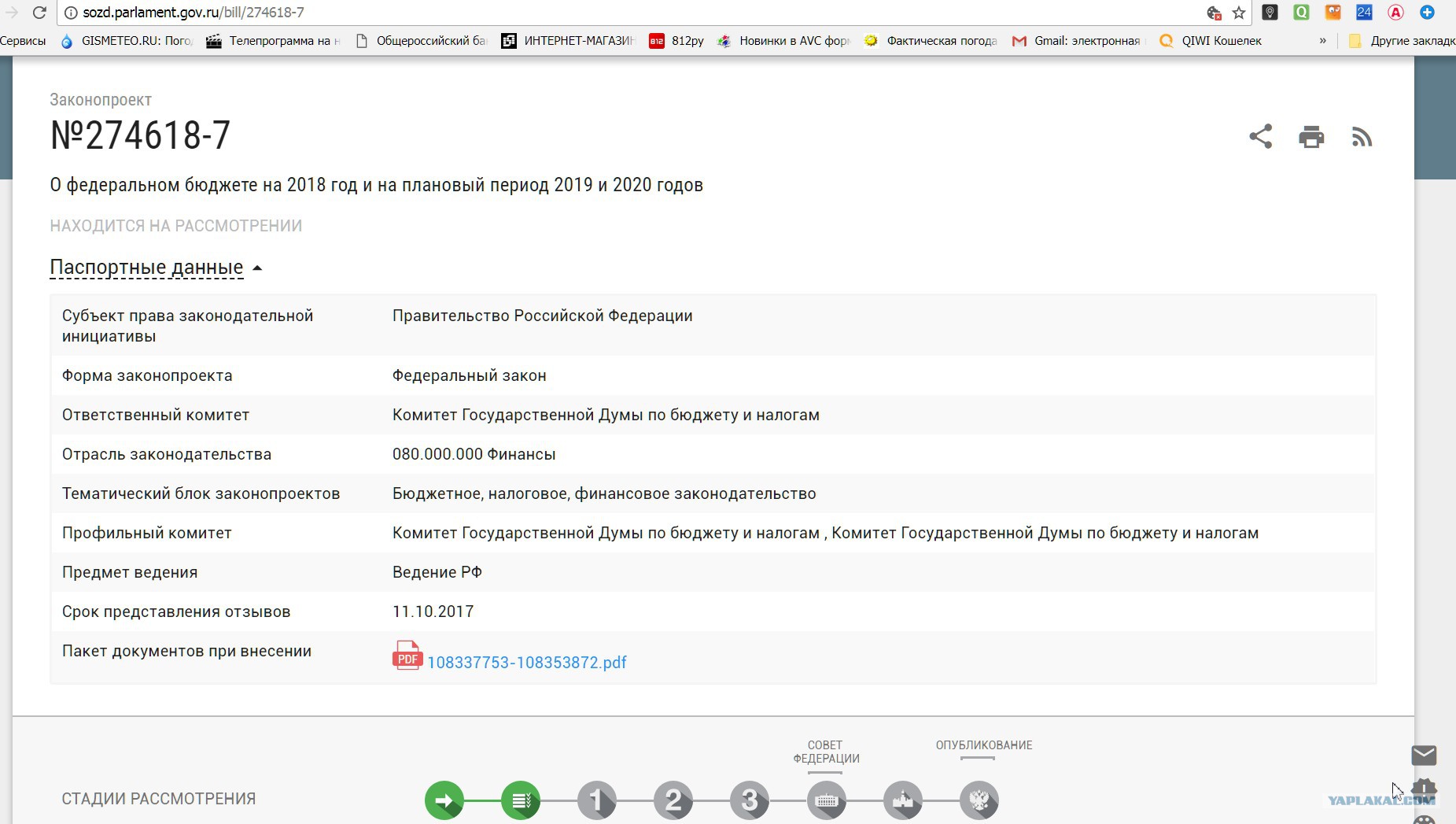
Task: Open Gmail bookmark in bookmarks bar
Action: click(x=1076, y=41)
